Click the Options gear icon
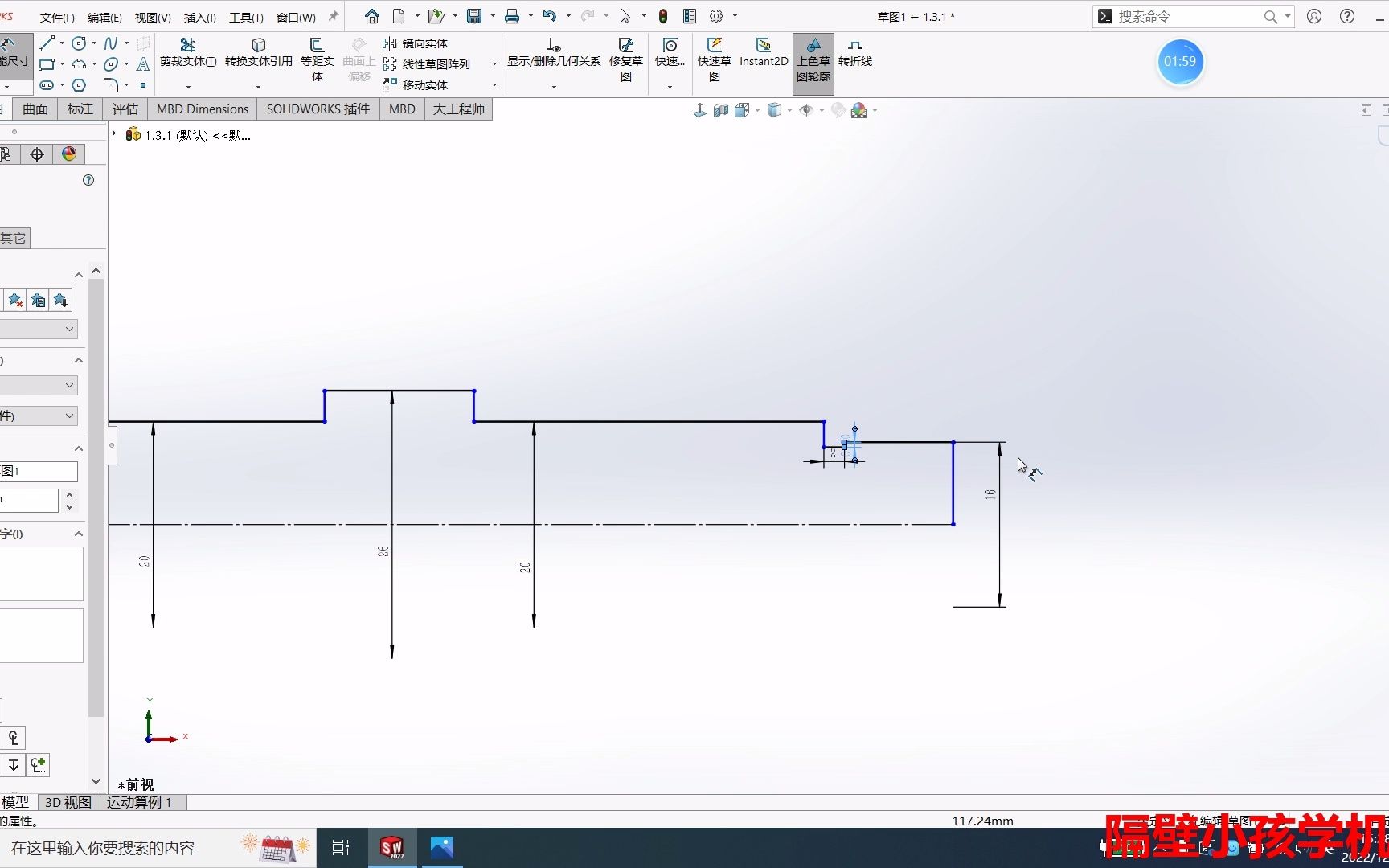This screenshot has width=1389, height=868. 716,16
